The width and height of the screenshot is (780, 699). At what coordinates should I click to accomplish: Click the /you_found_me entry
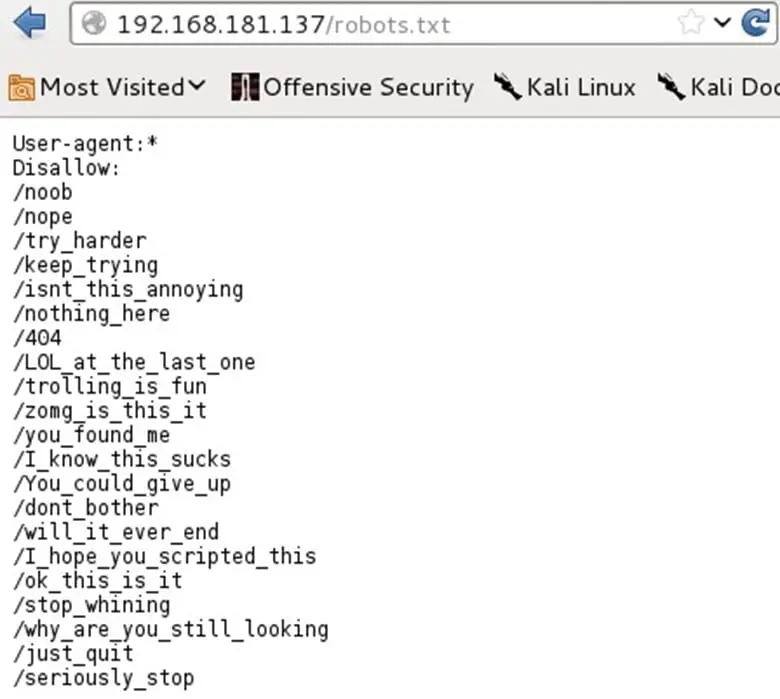(91, 435)
